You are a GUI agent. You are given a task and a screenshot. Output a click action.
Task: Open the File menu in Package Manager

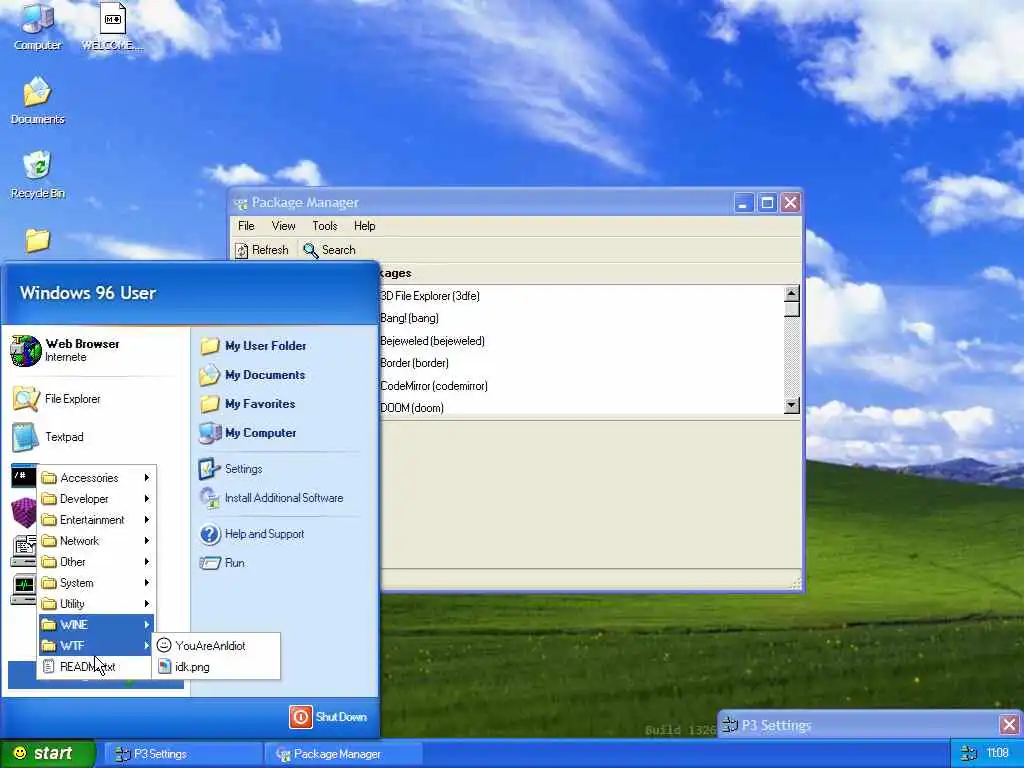tap(246, 226)
